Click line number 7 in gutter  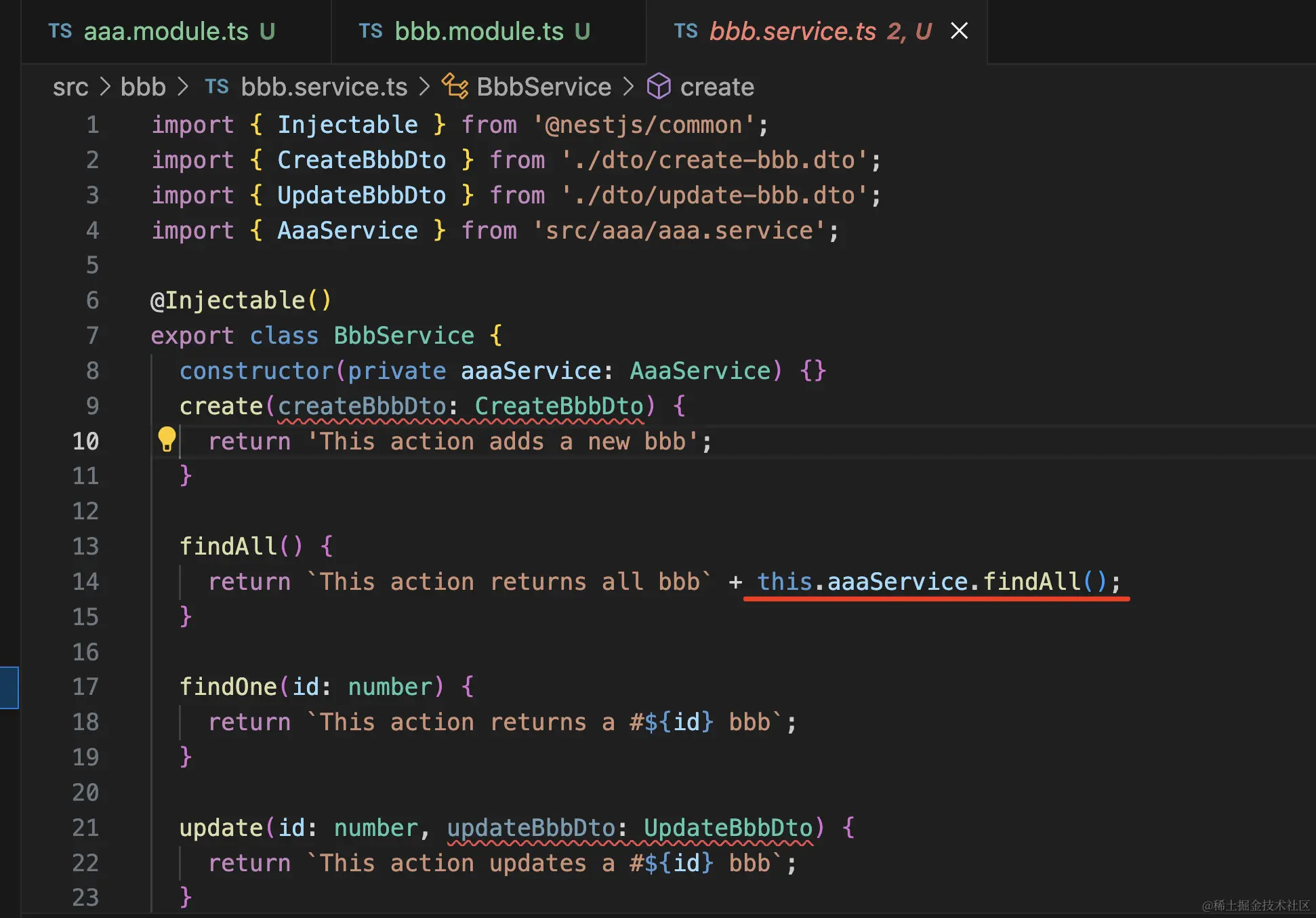click(x=92, y=336)
